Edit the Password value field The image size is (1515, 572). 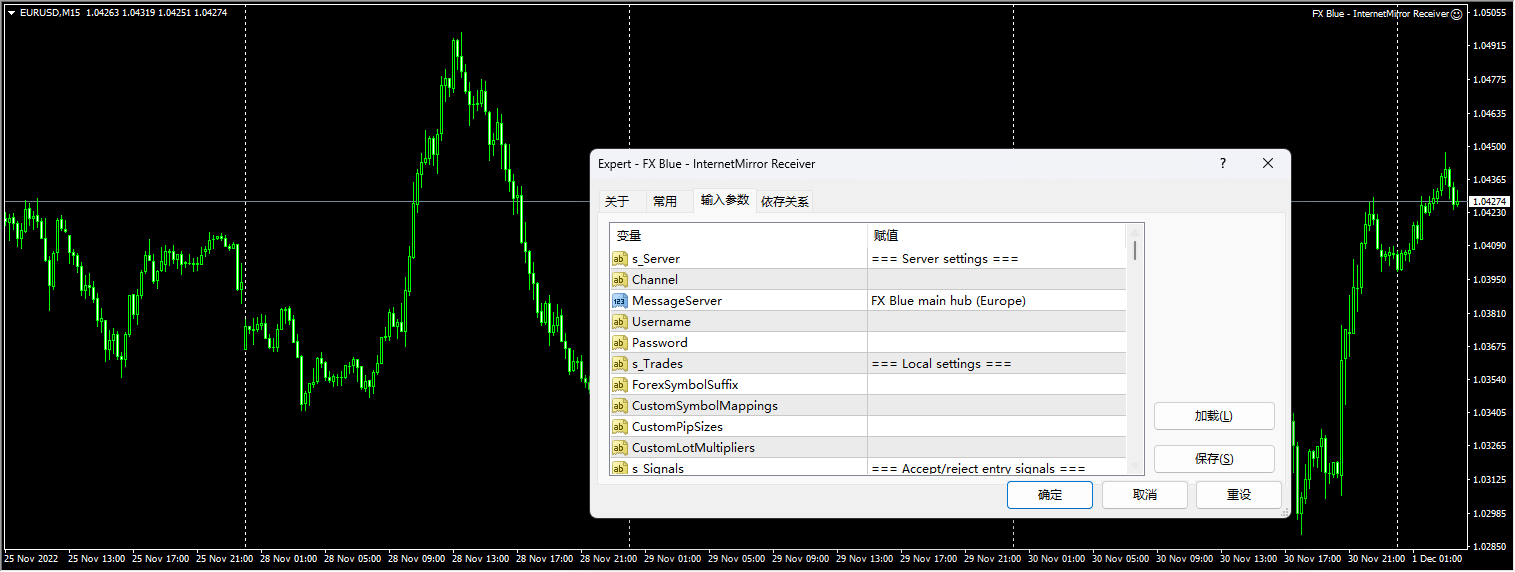pos(997,343)
